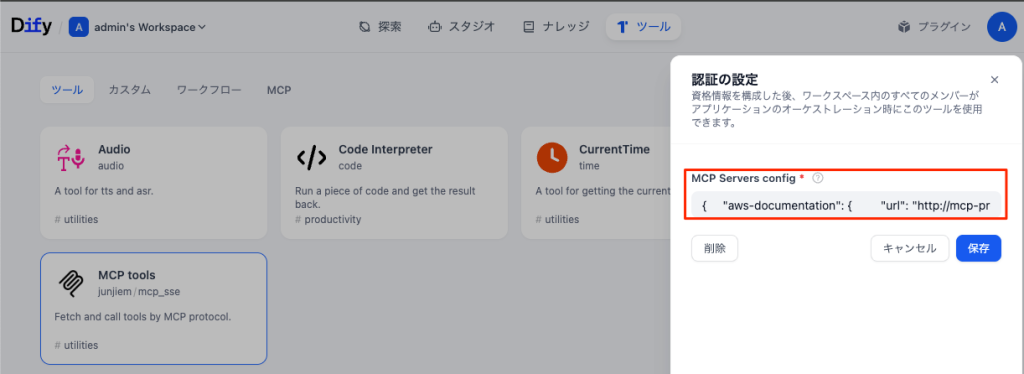The image size is (1024, 374).
Task: Click the MCP Servers config label
Action: [x=743, y=178]
